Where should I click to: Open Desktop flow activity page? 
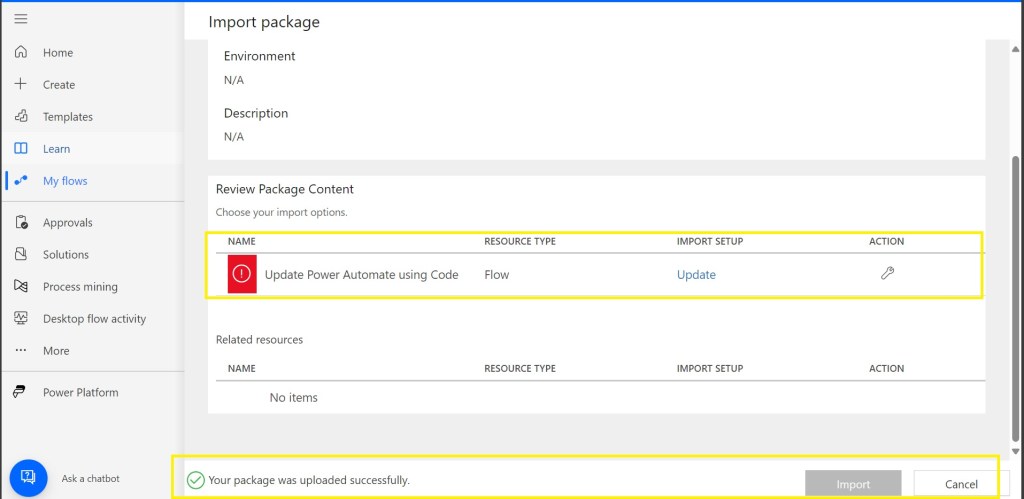pos(94,319)
